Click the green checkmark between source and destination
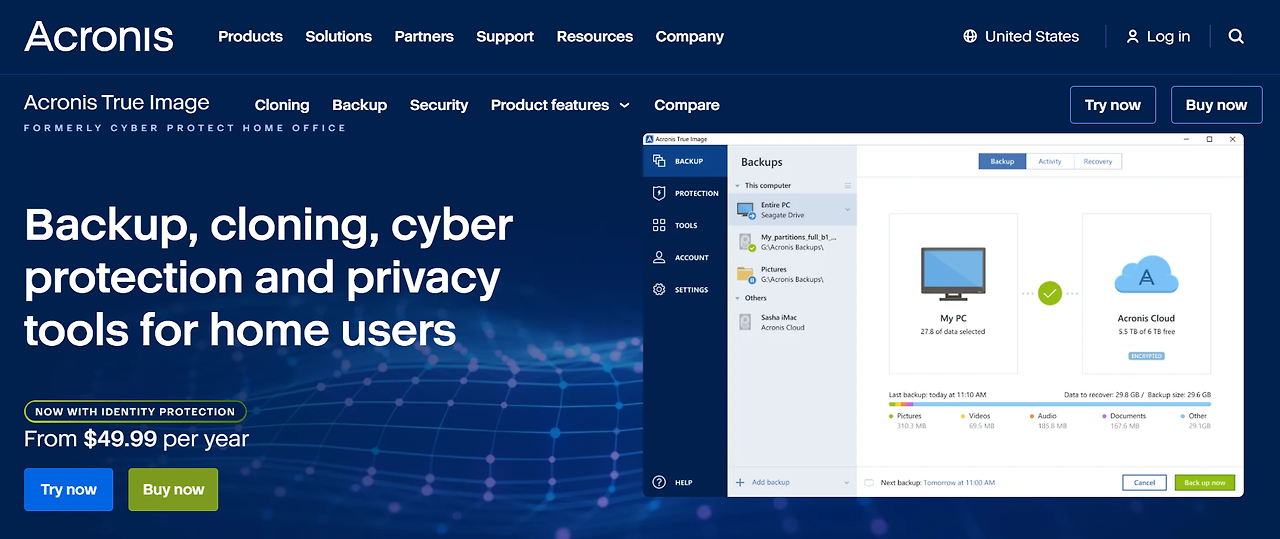The width and height of the screenshot is (1280, 539). [1049, 293]
